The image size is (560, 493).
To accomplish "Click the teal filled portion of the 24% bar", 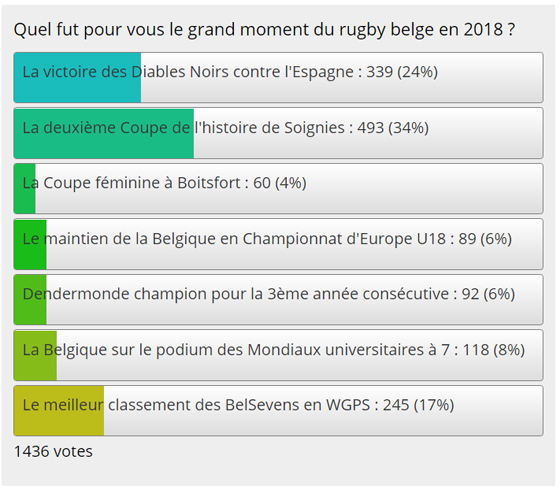I will tap(78, 78).
